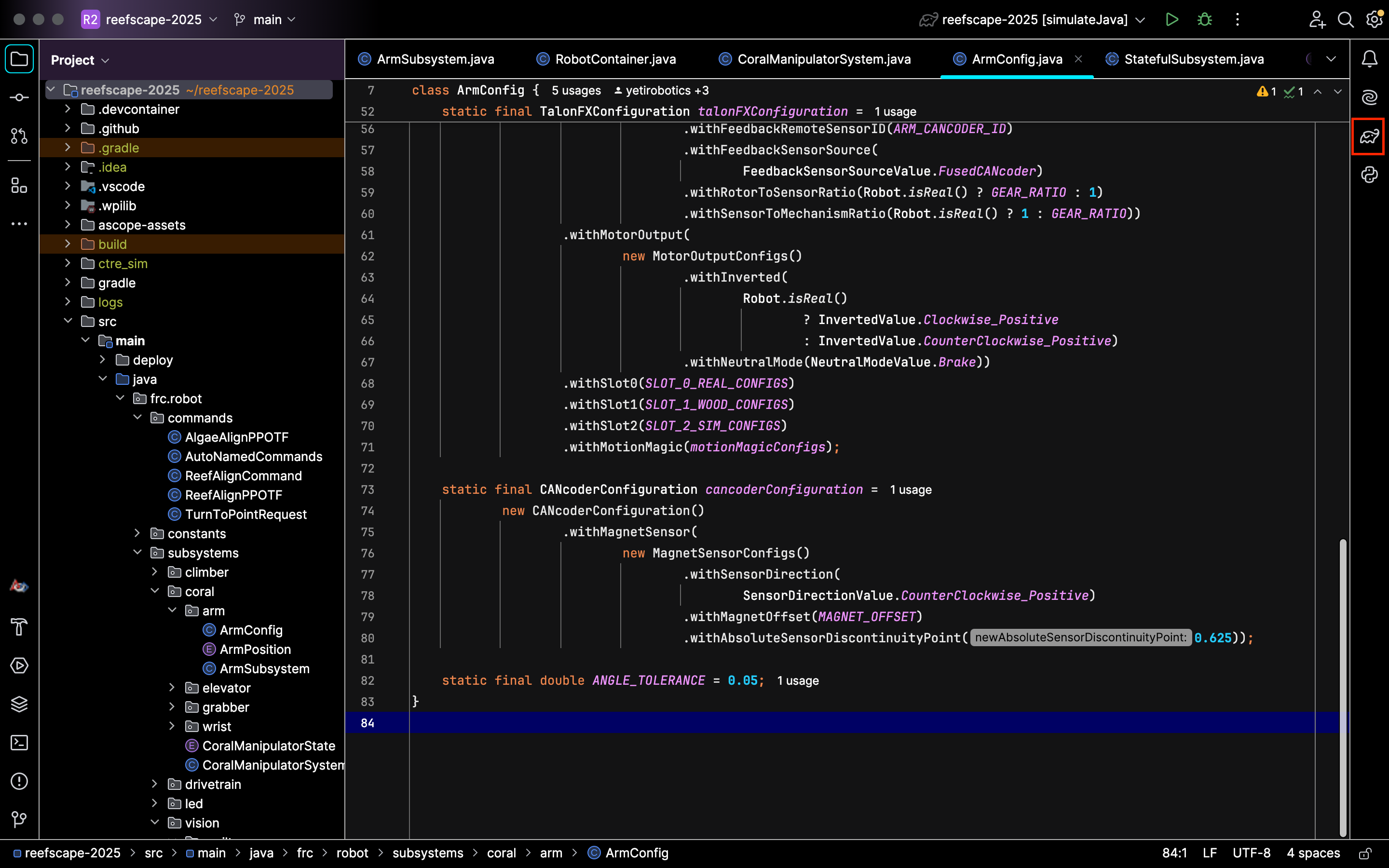Open the Git tool window
Viewport: 1389px width, 868px height.
[x=19, y=819]
